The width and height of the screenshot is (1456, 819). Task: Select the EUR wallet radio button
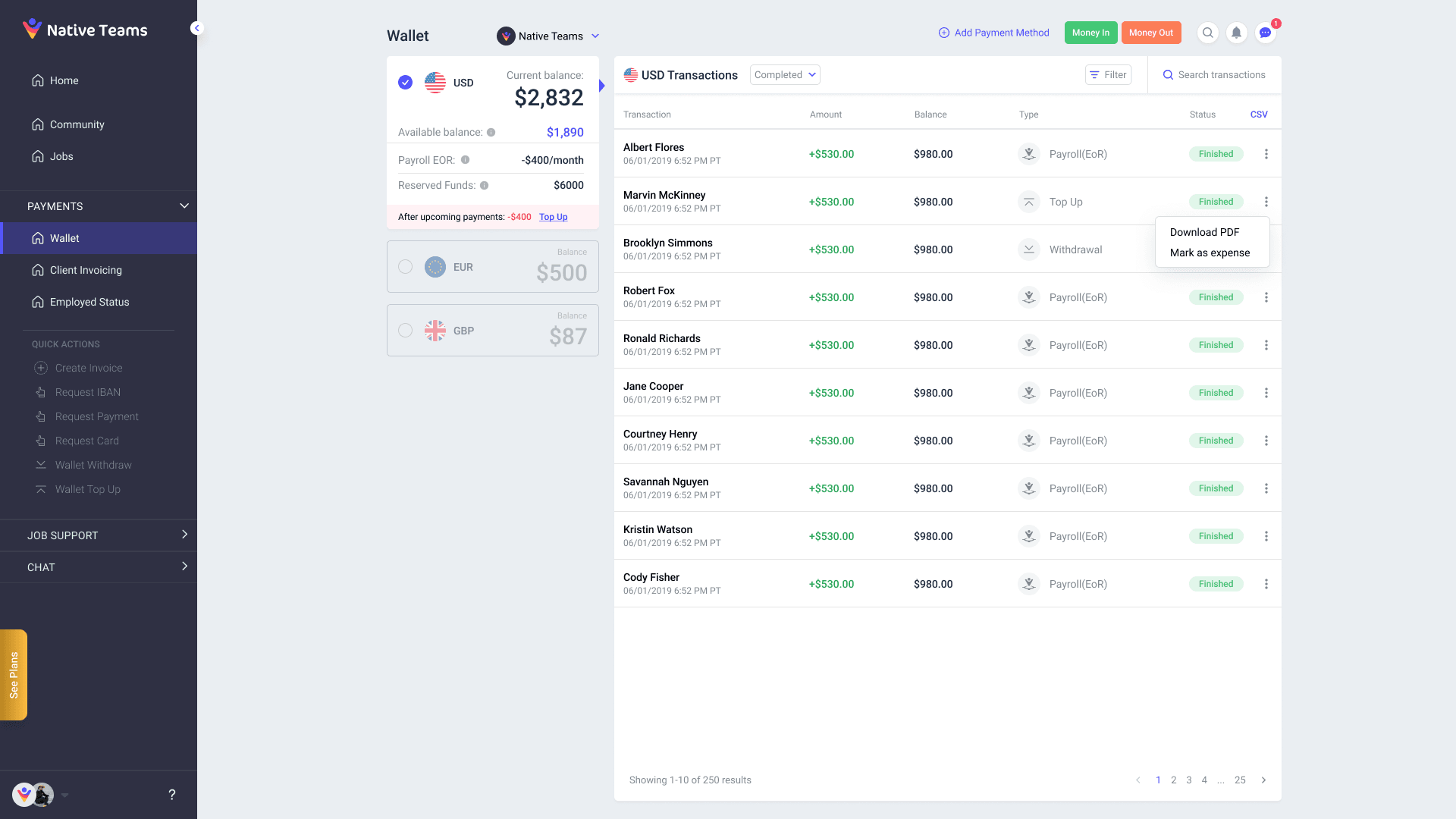coord(406,267)
